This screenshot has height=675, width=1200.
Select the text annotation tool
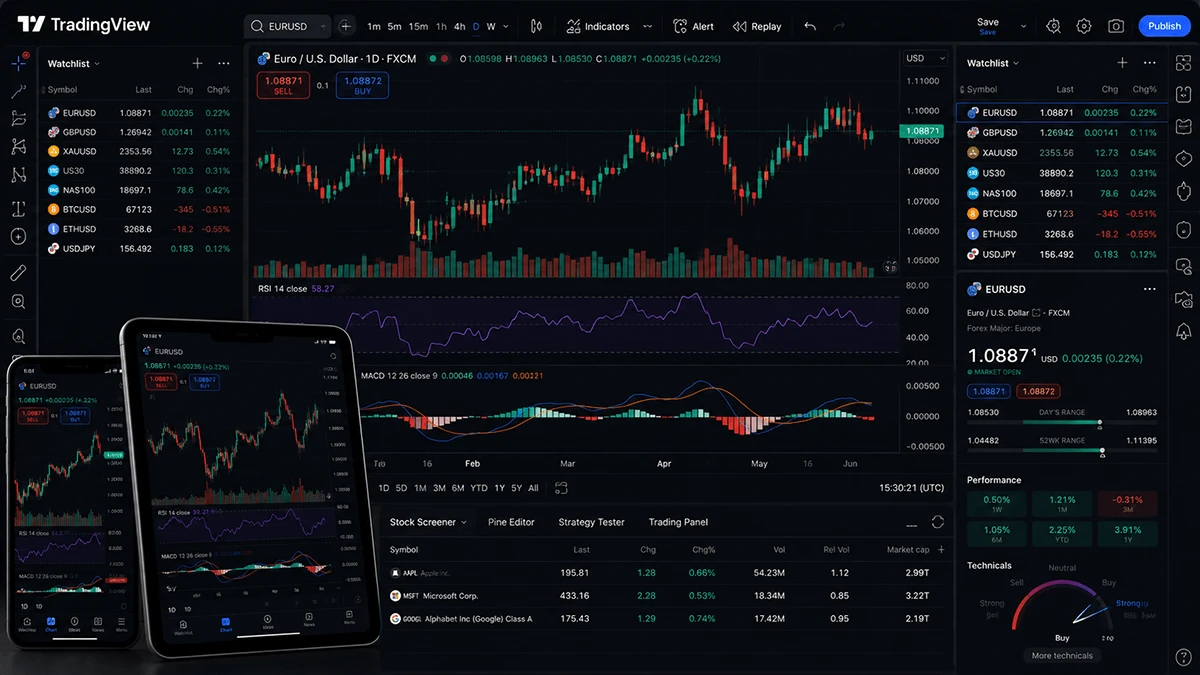click(x=18, y=209)
